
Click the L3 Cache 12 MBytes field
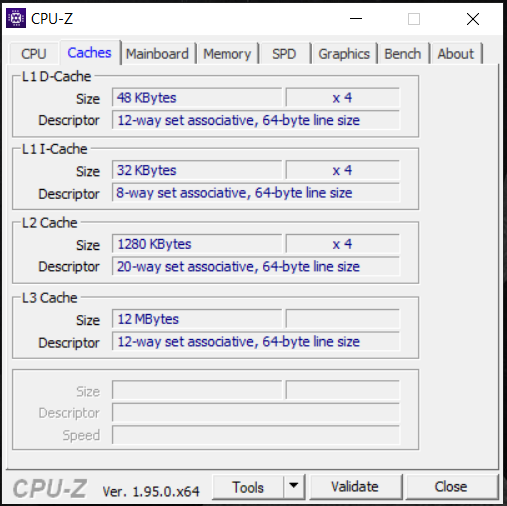tap(197, 319)
